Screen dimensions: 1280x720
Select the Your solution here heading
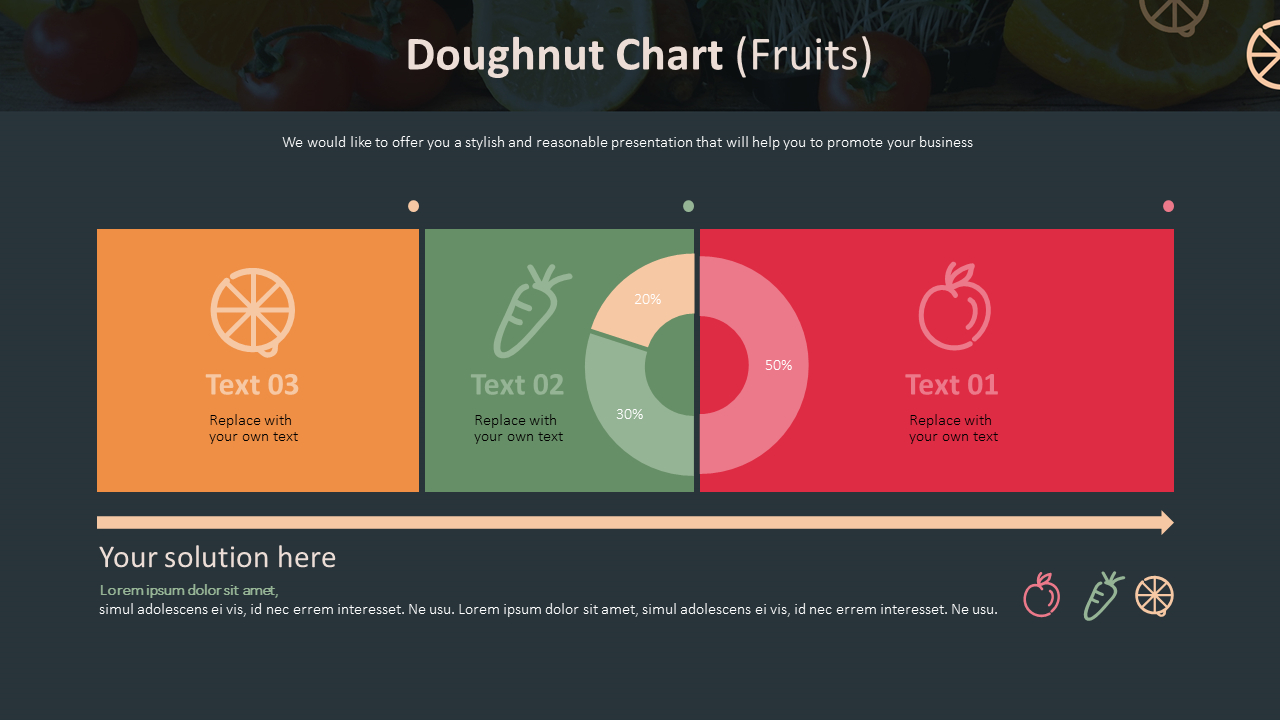217,557
